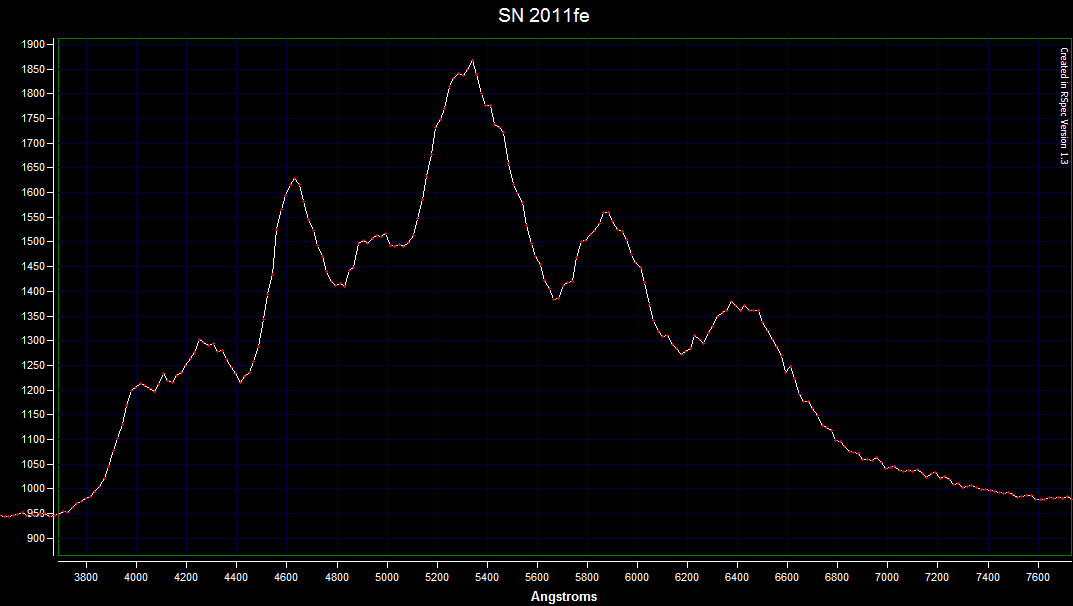1073x606 pixels.
Task: Click the 3800 x-axis tick label
Action: [87, 577]
